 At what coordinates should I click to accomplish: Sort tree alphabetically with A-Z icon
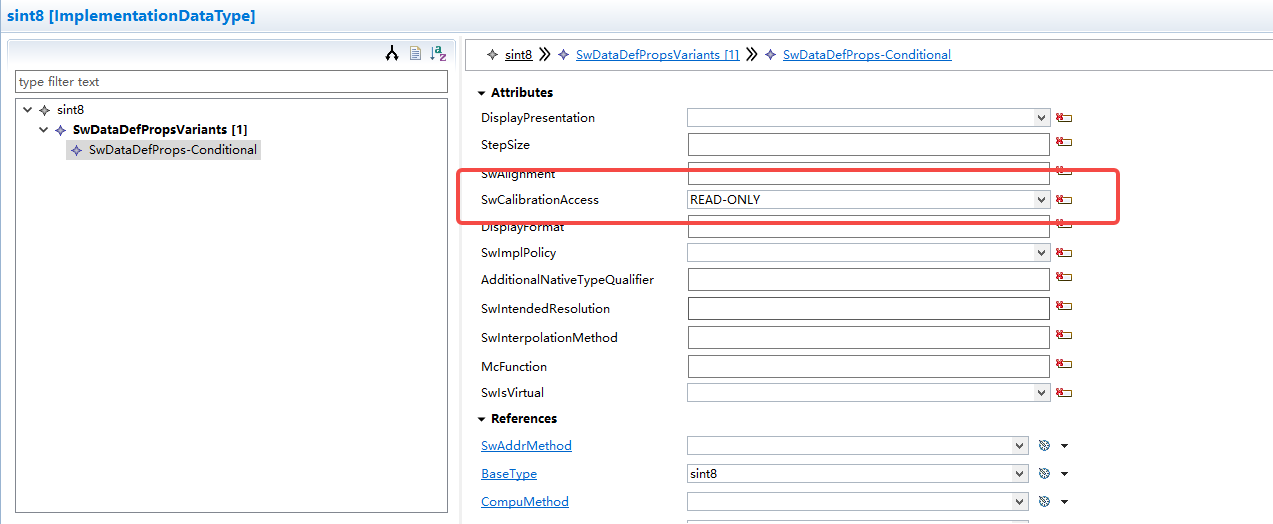pyautogui.click(x=438, y=54)
